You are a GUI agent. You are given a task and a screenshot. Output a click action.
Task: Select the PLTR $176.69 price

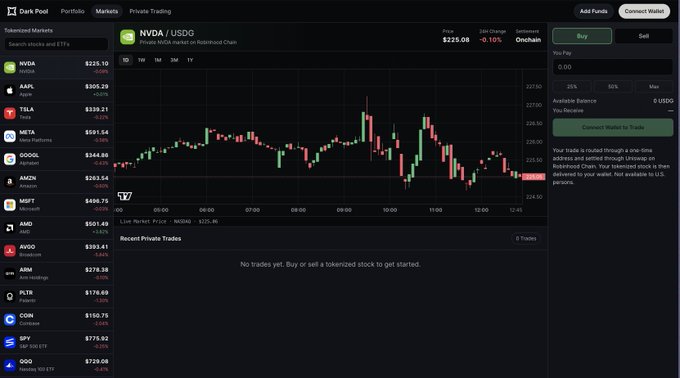97,293
